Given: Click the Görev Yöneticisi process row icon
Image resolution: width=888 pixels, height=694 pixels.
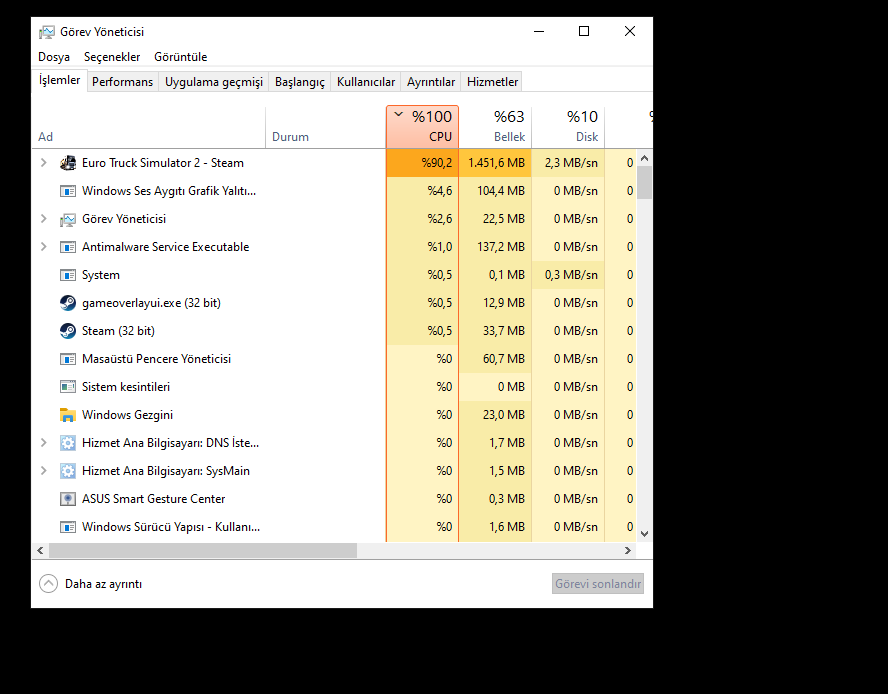Looking at the screenshot, I should pos(68,219).
